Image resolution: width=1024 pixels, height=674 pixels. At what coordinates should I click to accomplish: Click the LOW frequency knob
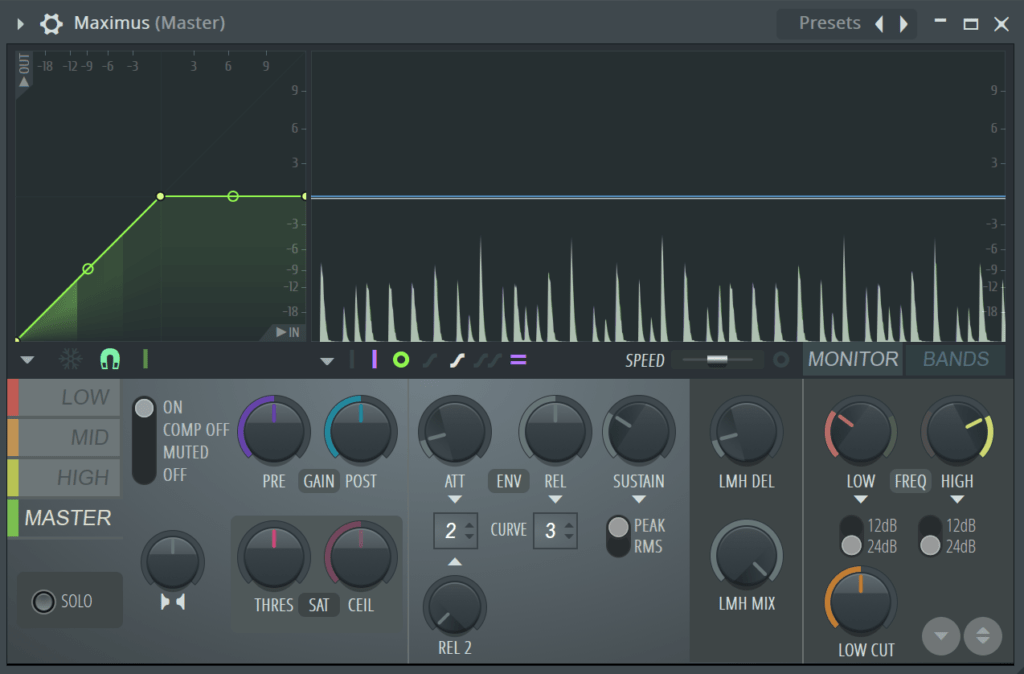pos(860,431)
